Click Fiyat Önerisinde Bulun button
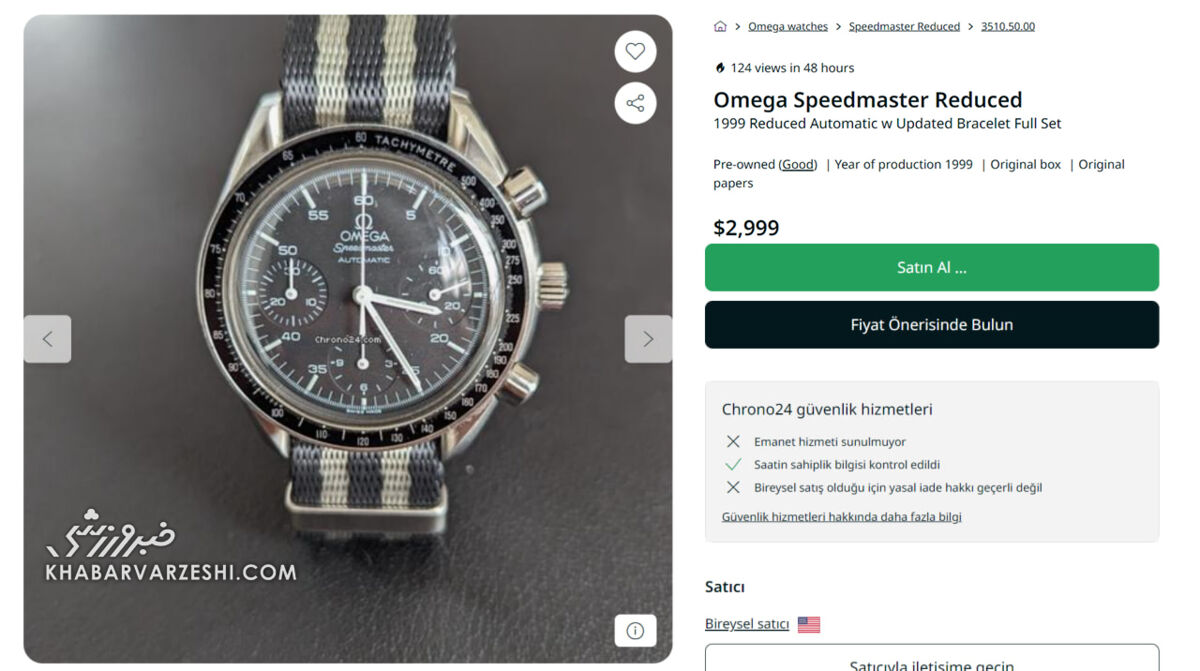Screen dimensions: 1200x671 coord(932,325)
